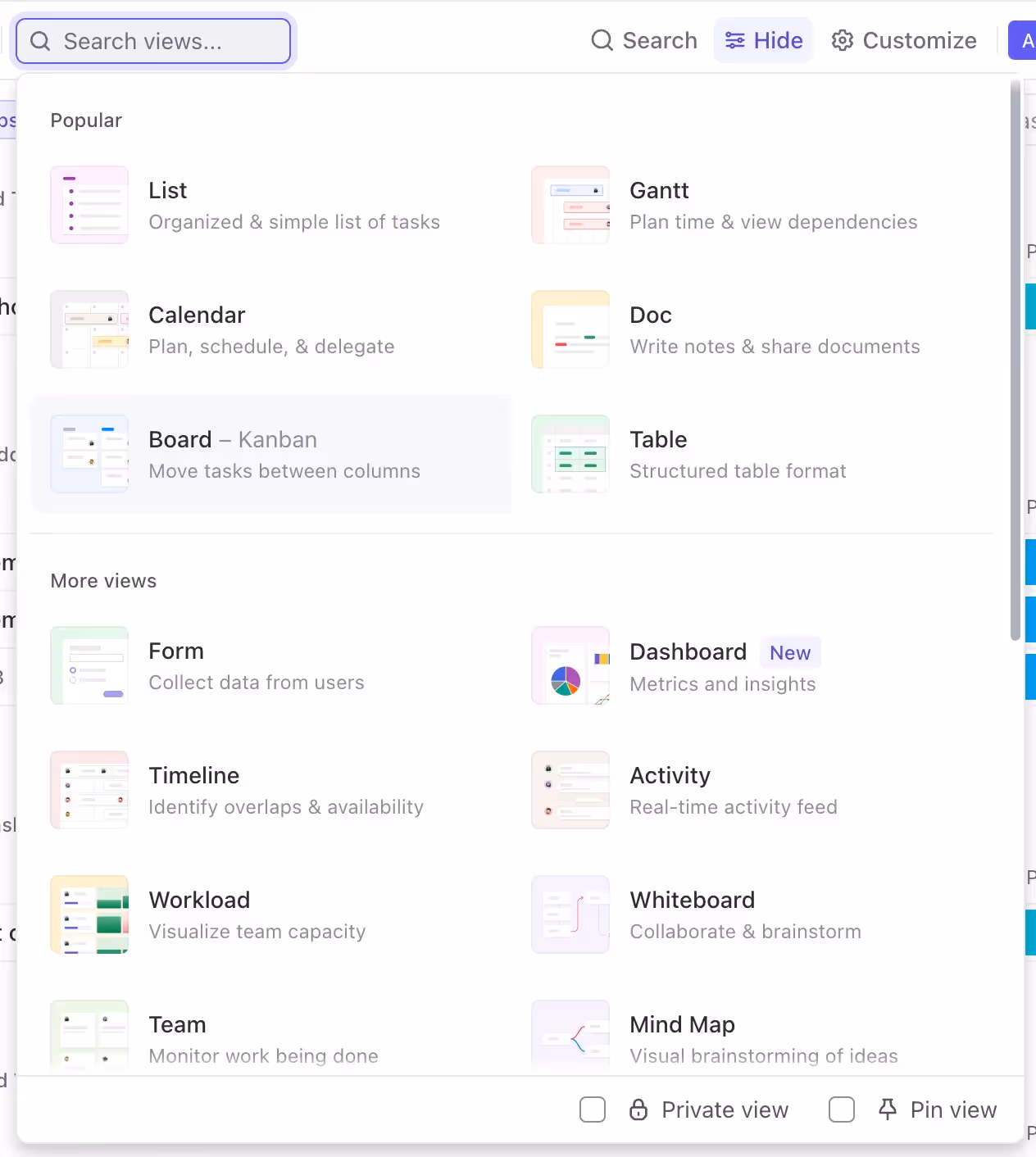Select the Workload view icon
Image resolution: width=1036 pixels, height=1157 pixels.
(89, 914)
